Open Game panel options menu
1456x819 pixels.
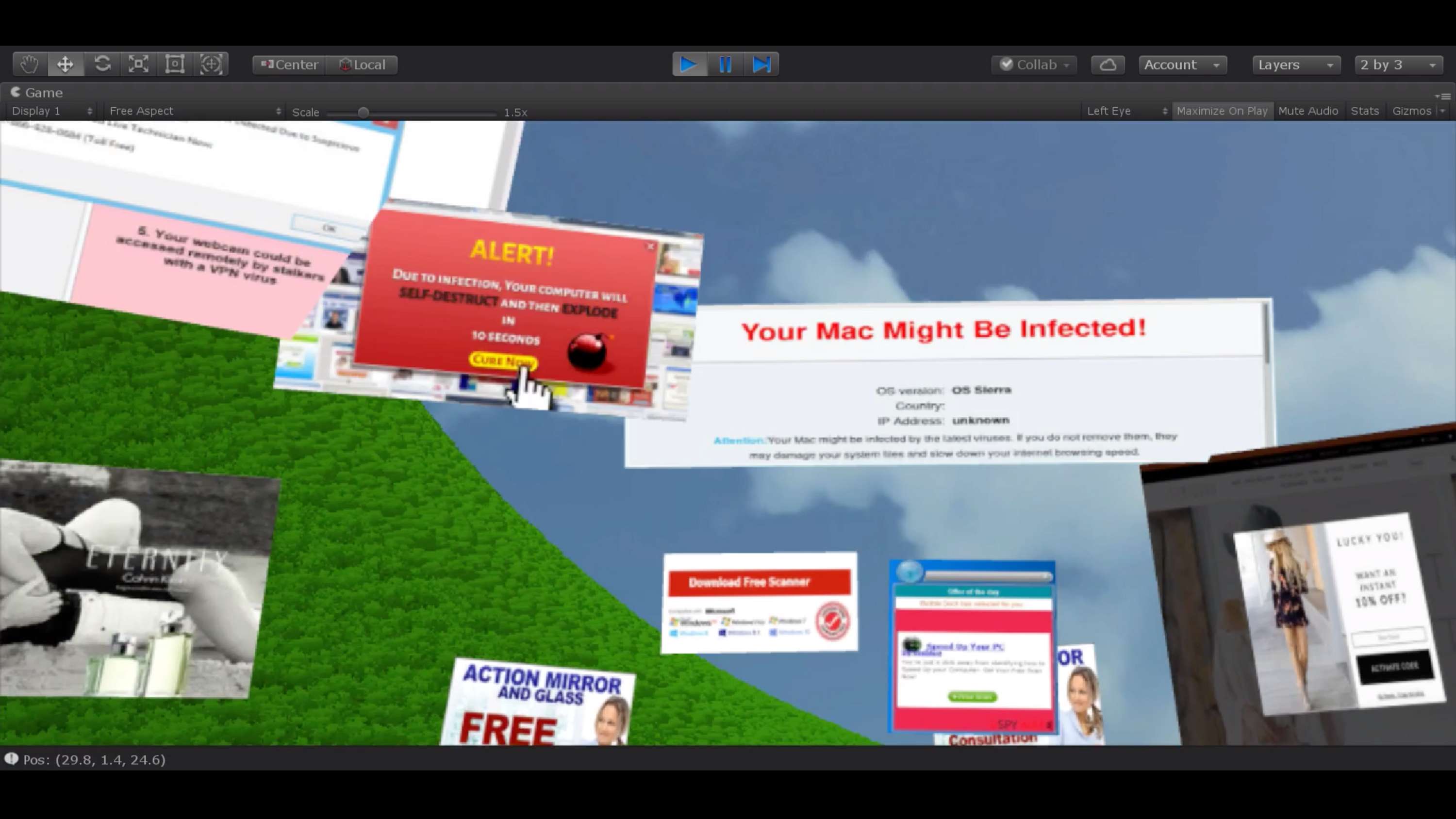pyautogui.click(x=1443, y=96)
